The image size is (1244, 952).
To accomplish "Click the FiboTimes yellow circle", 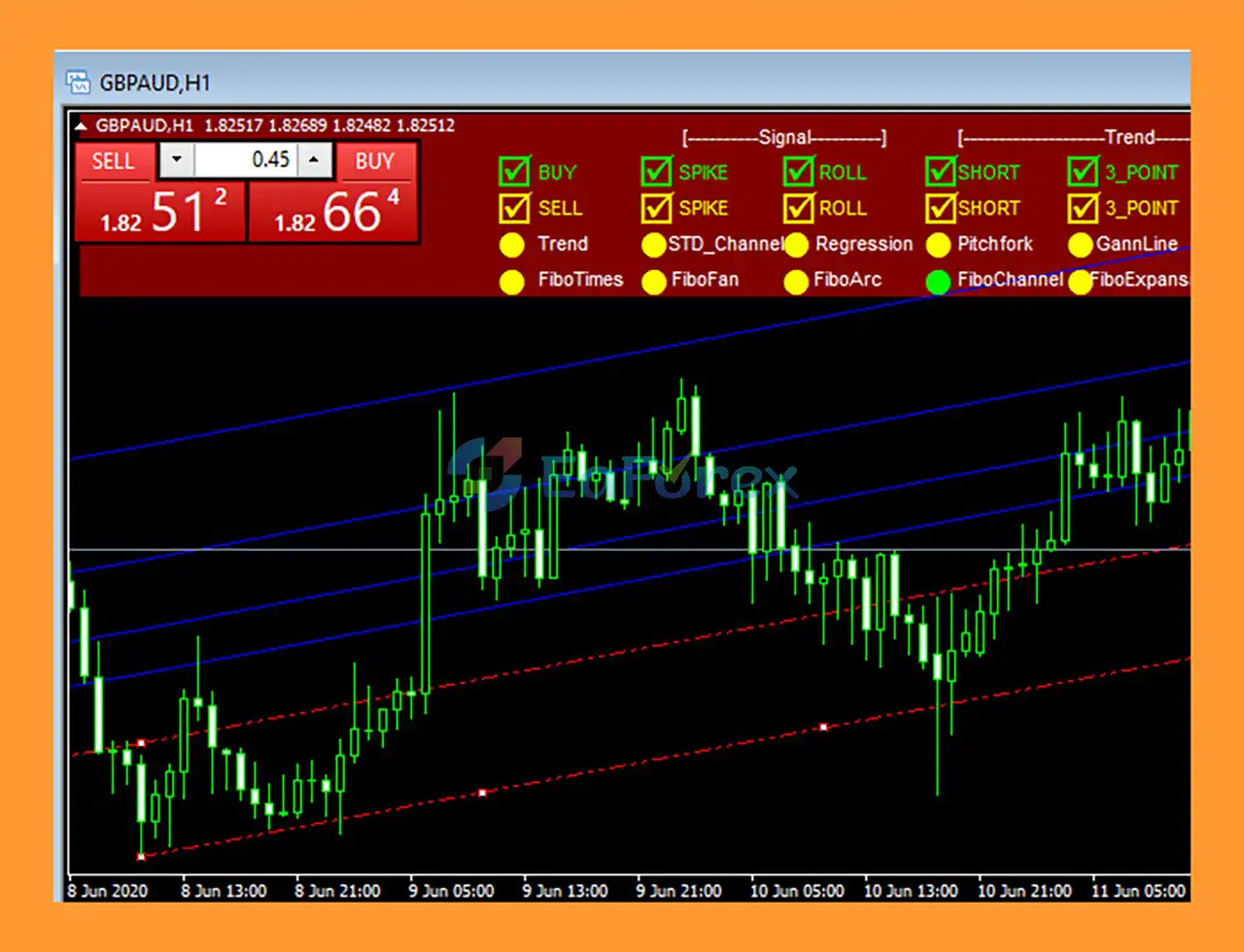I will [x=511, y=281].
